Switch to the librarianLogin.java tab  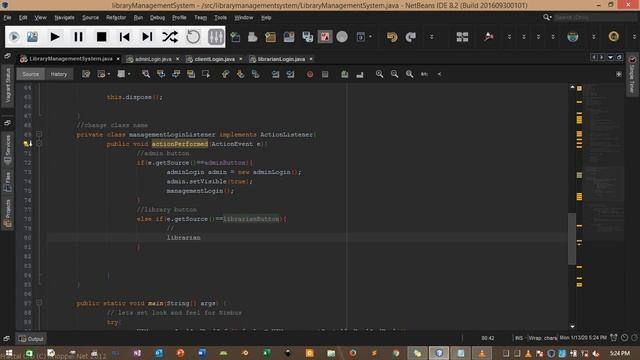[x=281, y=59]
